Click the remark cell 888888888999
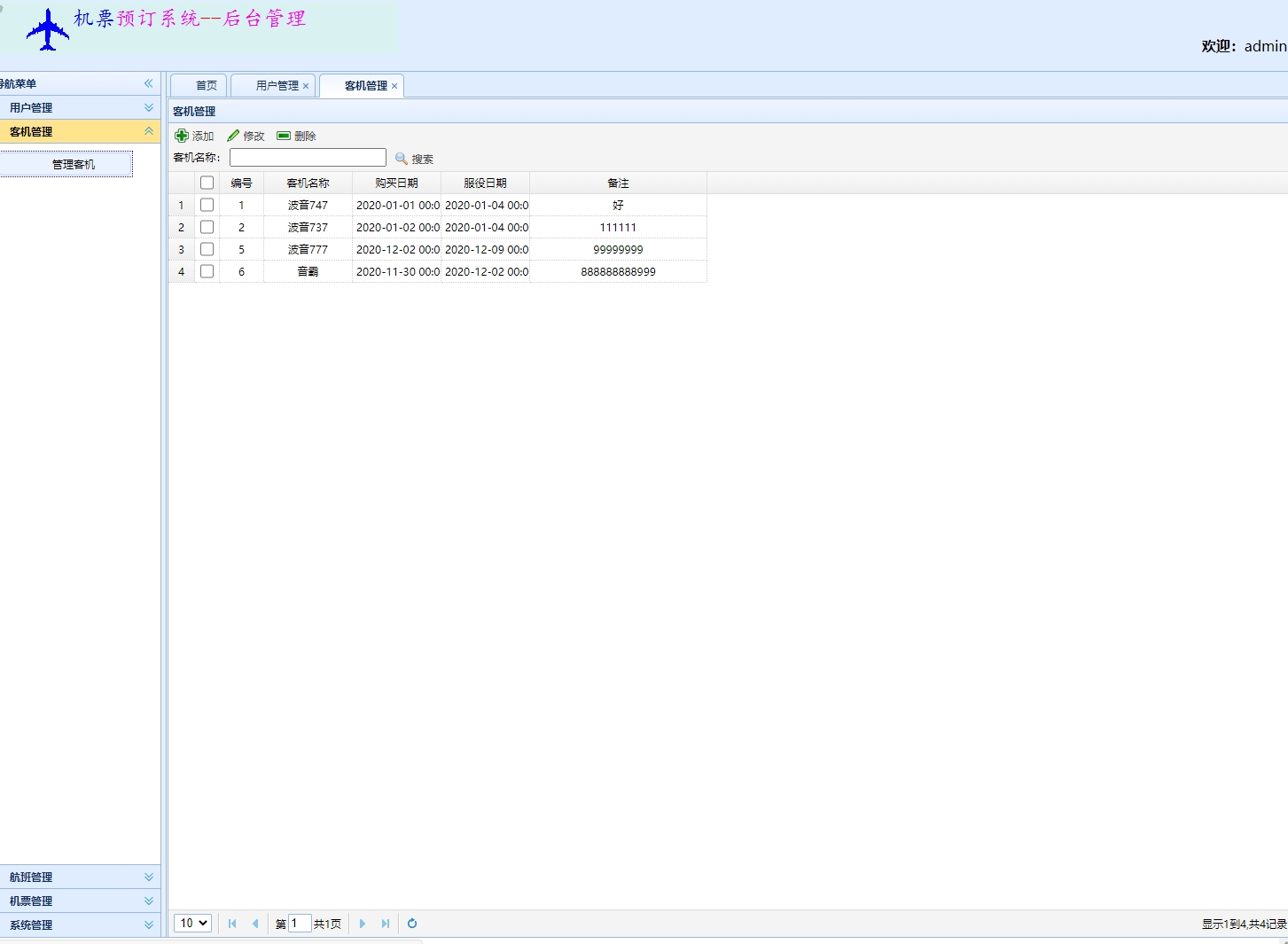This screenshot has width=1288, height=944. coord(618,271)
